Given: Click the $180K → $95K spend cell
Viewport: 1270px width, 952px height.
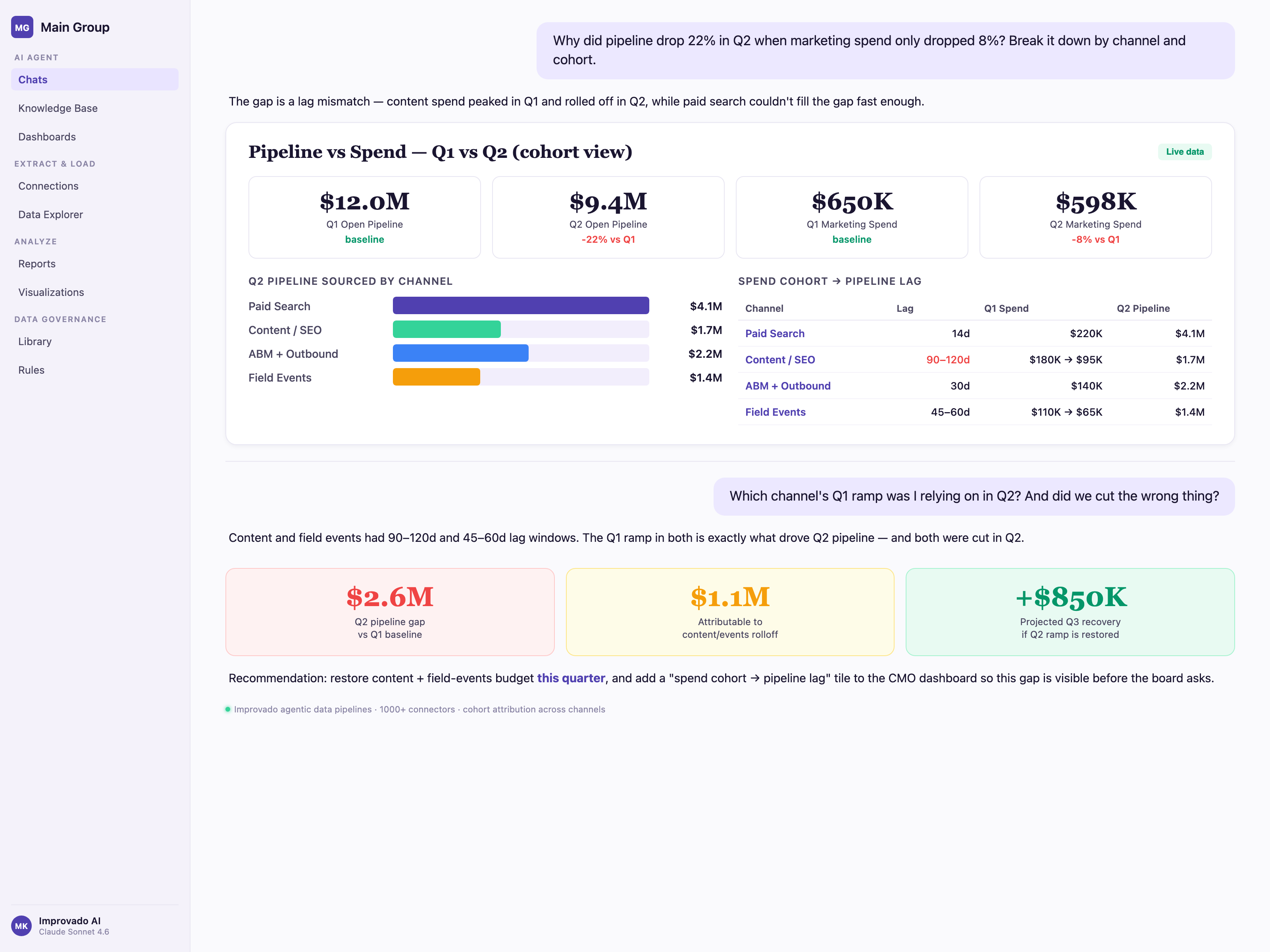Looking at the screenshot, I should (x=1066, y=360).
